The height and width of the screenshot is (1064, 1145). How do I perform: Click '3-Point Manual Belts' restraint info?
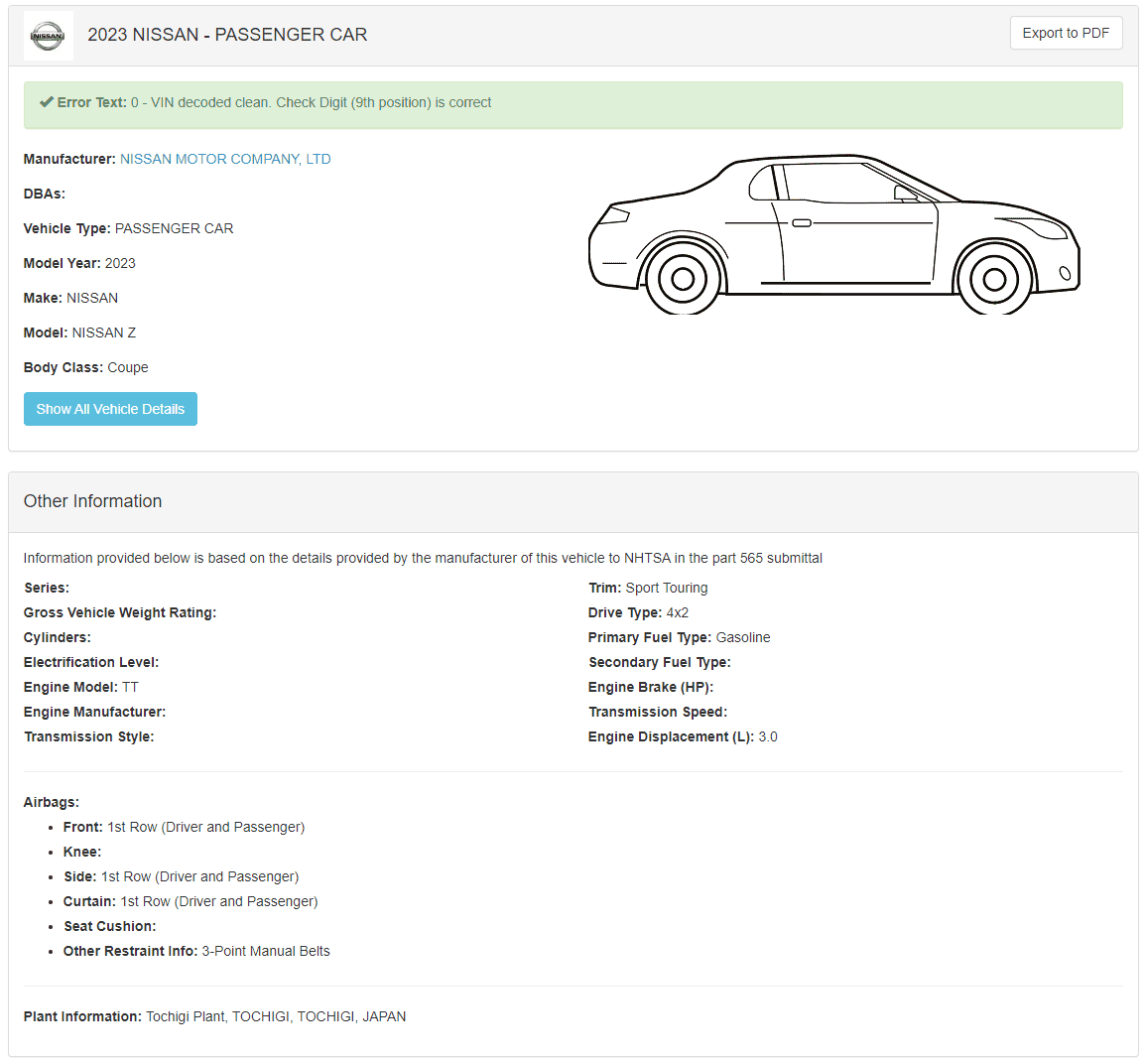pos(266,952)
